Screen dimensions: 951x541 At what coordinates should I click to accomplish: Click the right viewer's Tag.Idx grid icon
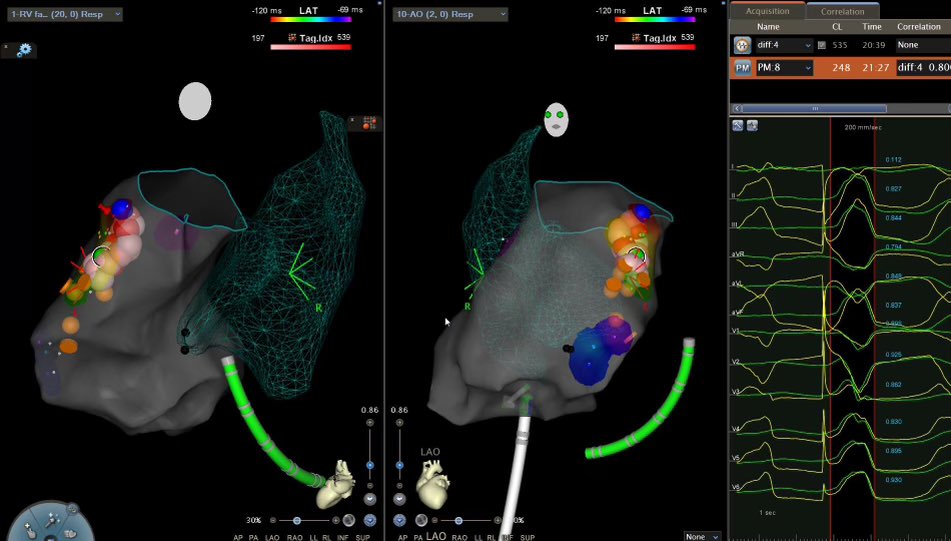[636, 38]
